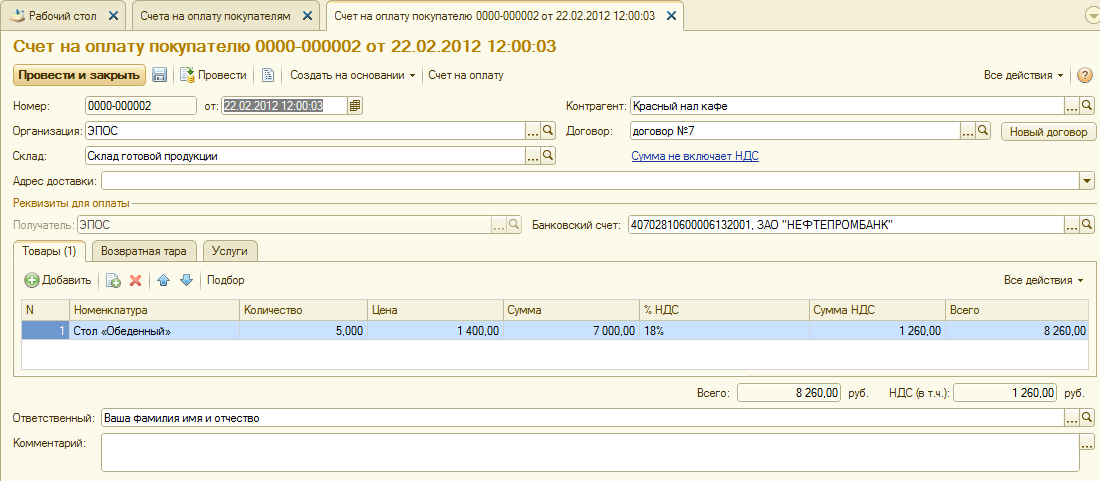Open top Все действия menu

click(1024, 75)
